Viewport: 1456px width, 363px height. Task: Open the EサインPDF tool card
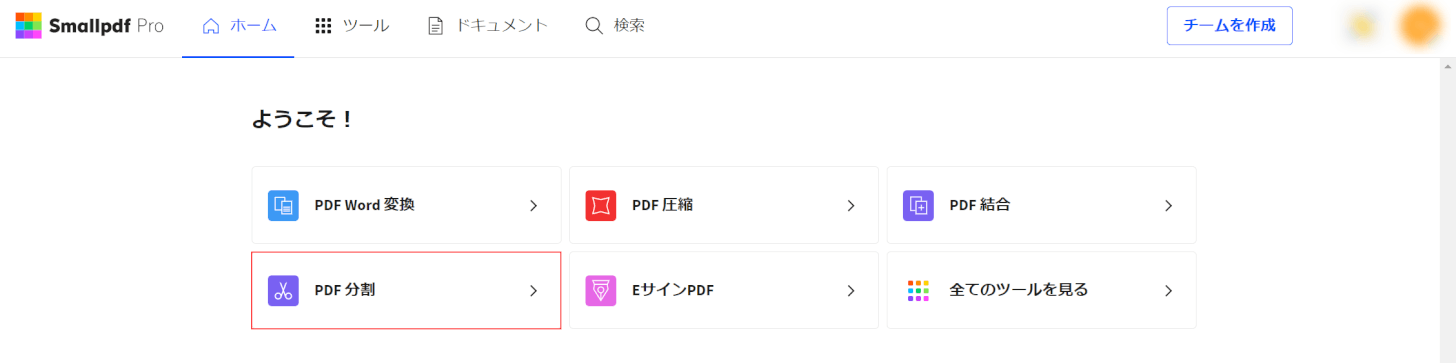(724, 290)
